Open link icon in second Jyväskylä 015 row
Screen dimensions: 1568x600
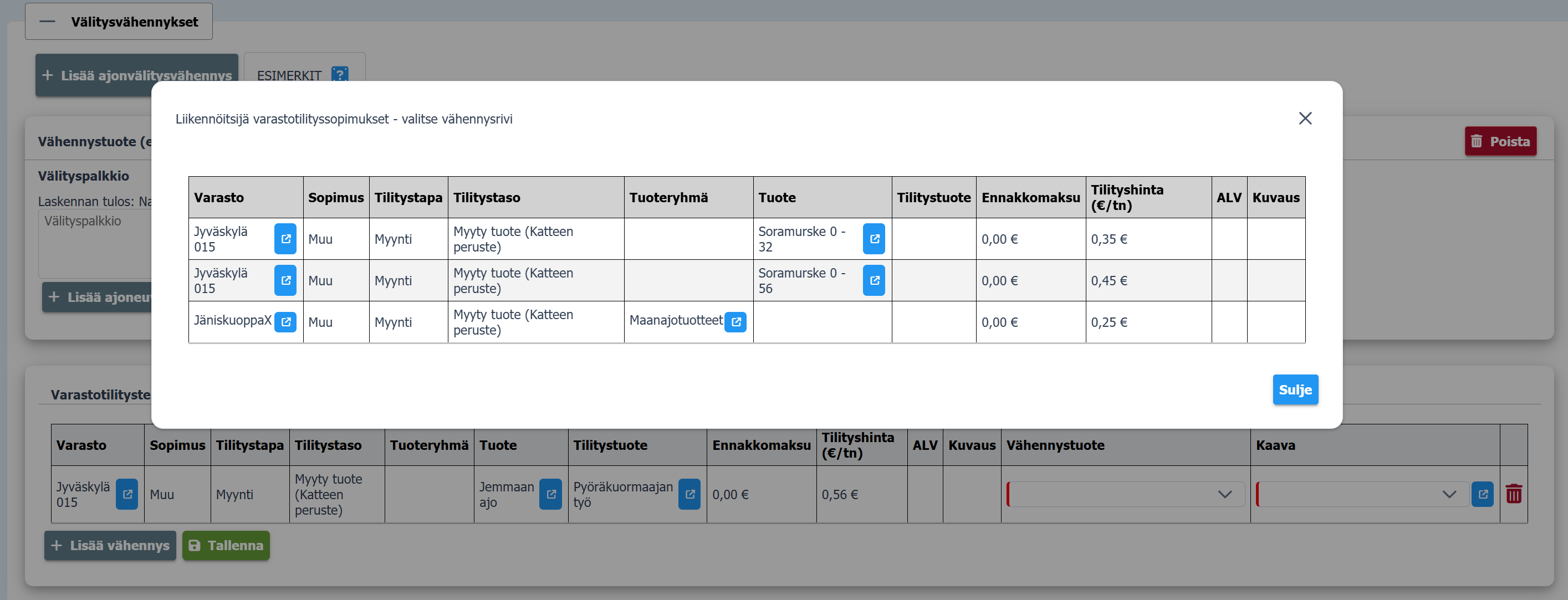point(285,280)
